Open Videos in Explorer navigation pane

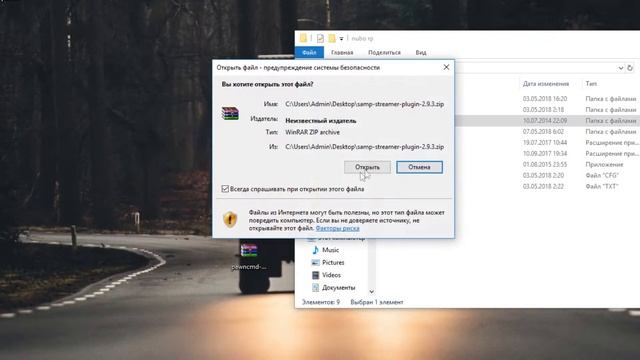pyautogui.click(x=331, y=275)
